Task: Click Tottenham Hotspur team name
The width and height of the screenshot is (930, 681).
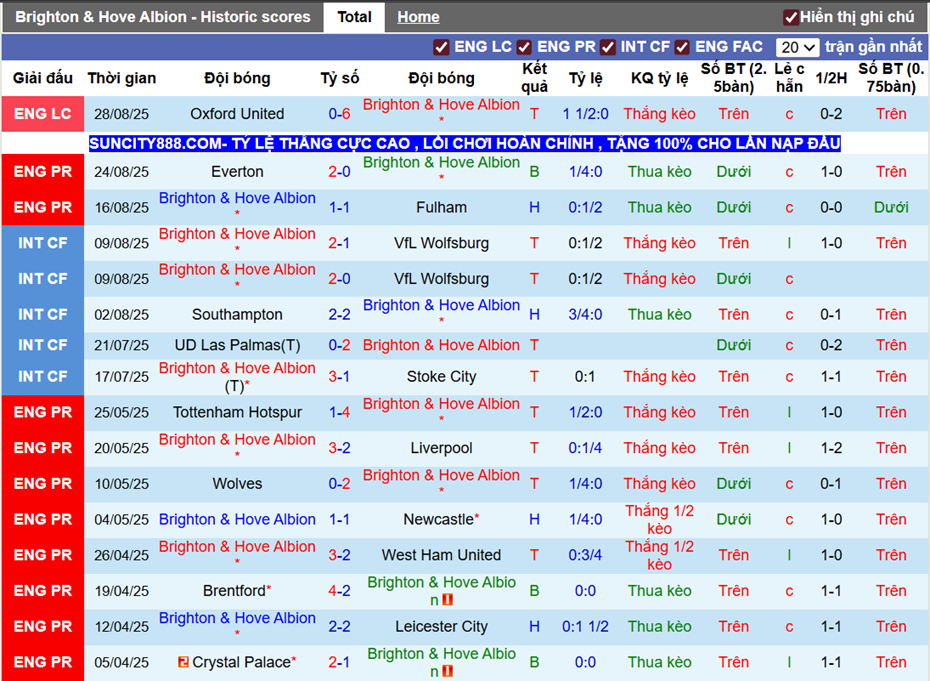Action: click(x=237, y=412)
